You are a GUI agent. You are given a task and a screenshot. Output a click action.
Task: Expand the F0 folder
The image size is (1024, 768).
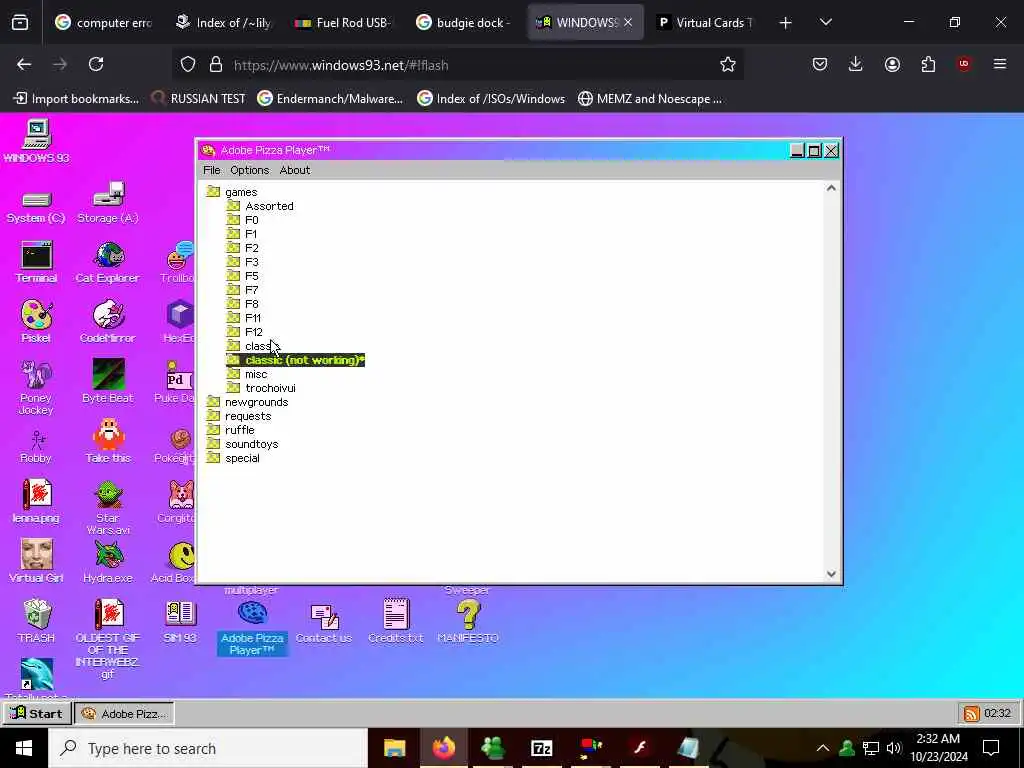pyautogui.click(x=242, y=220)
